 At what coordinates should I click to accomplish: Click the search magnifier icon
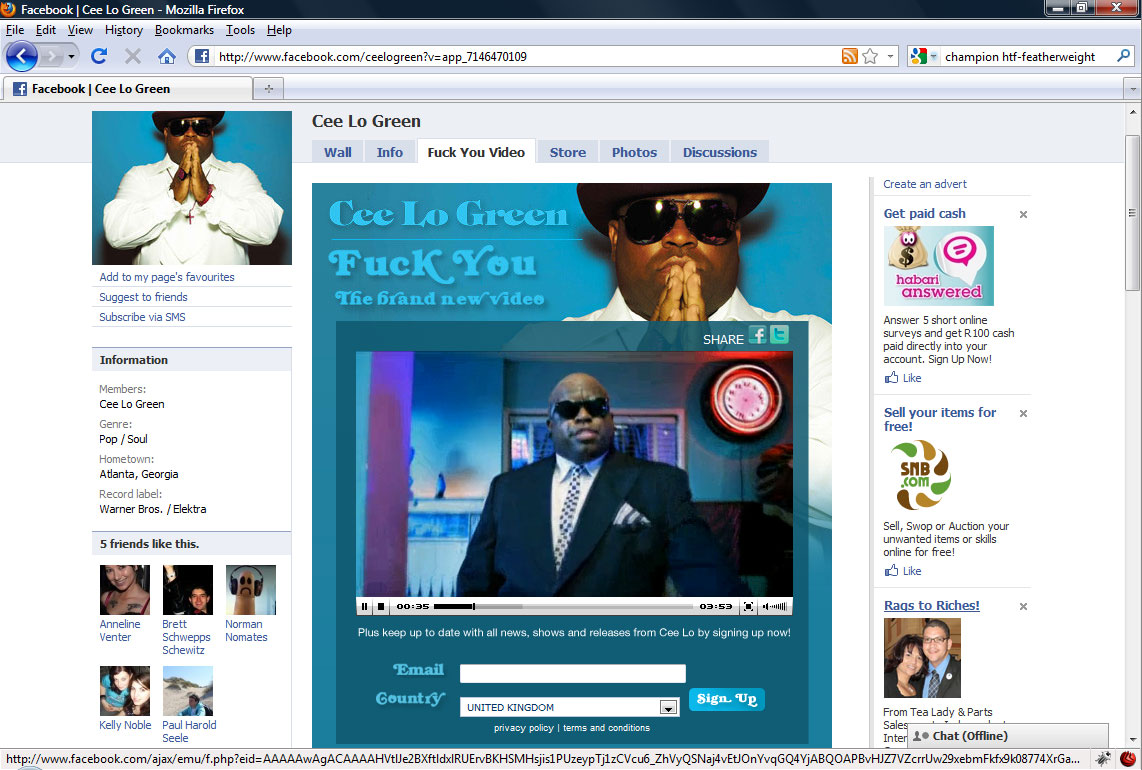coord(1123,56)
